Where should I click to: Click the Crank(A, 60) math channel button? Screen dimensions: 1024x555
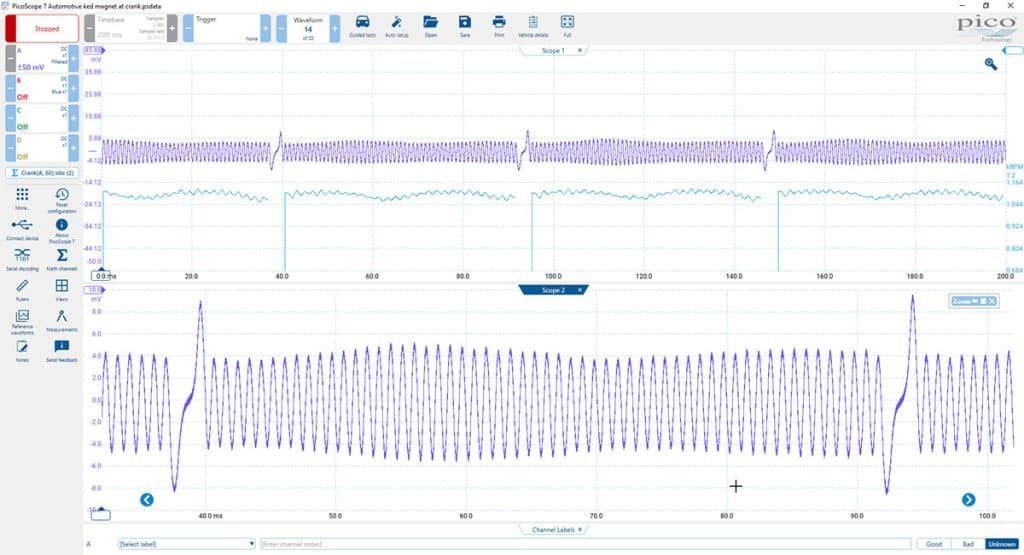pos(43,173)
